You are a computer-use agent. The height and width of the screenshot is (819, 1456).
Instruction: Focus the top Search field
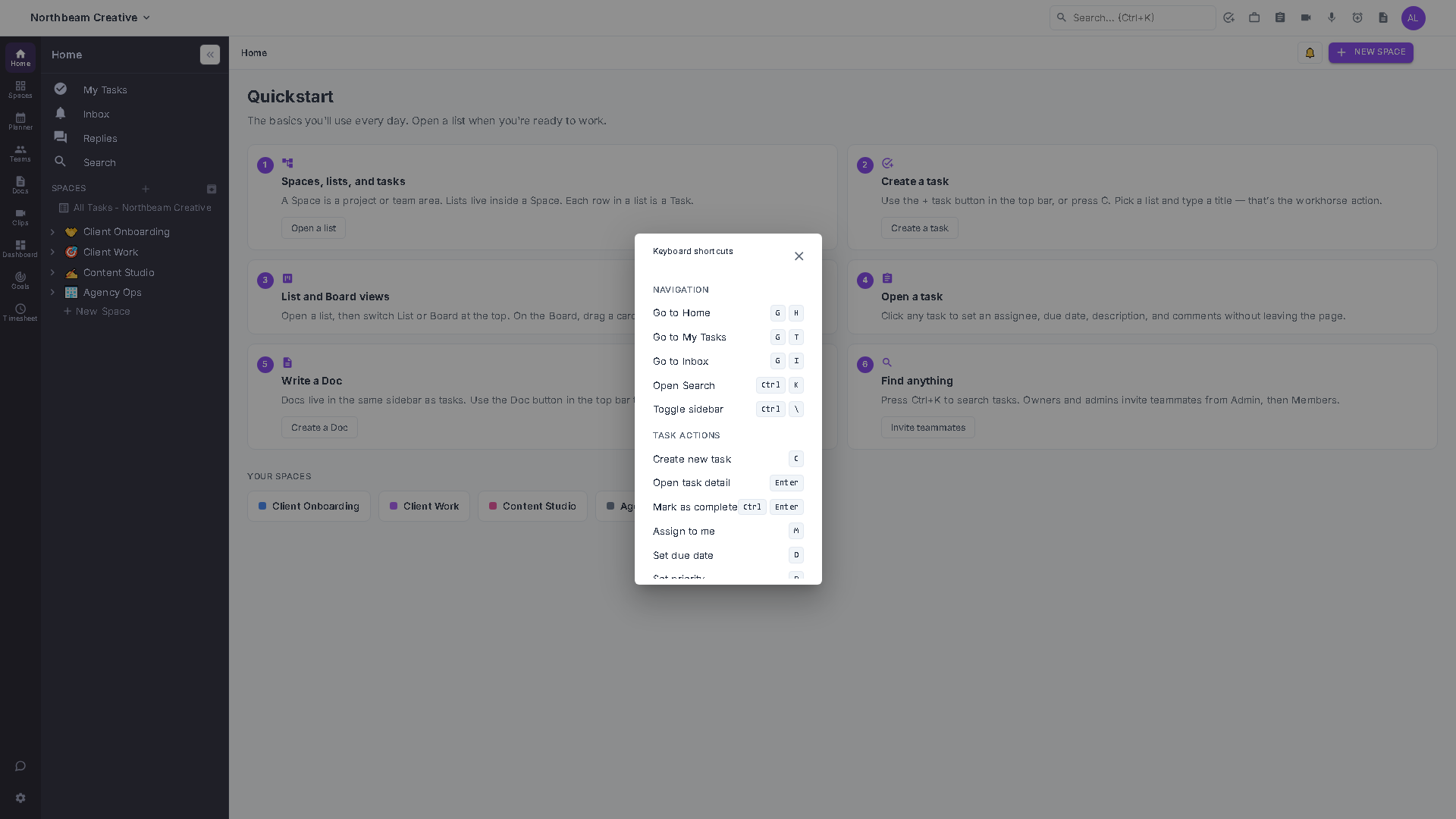[x=1132, y=17]
